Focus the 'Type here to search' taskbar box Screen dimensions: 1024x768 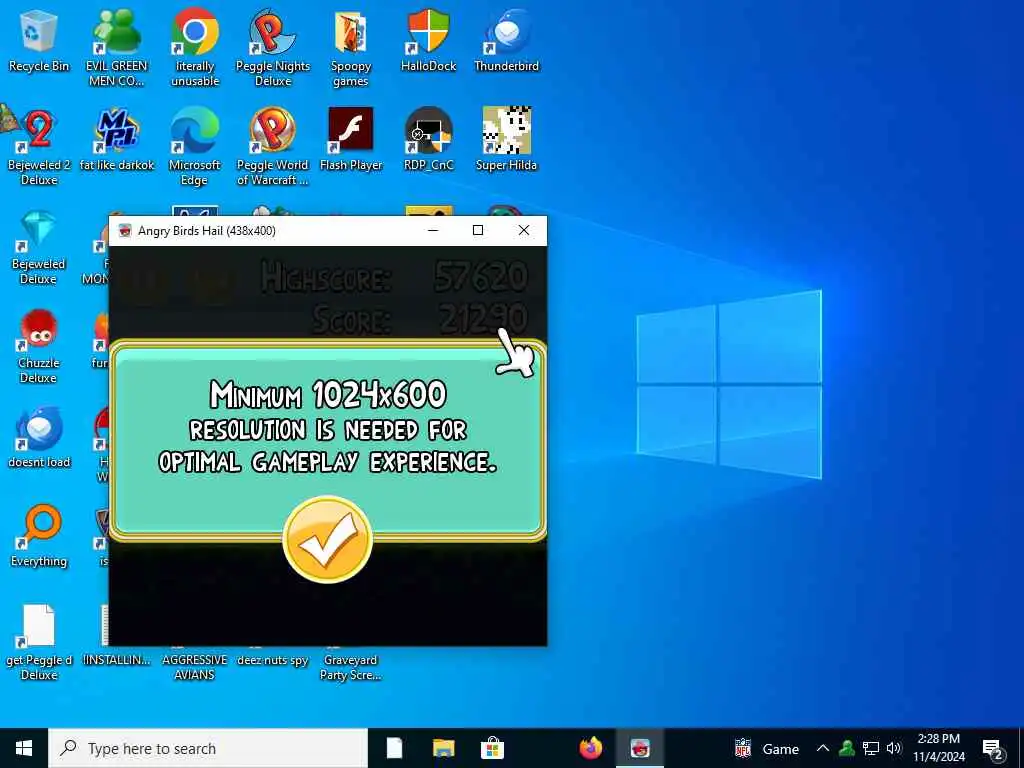[x=208, y=748]
